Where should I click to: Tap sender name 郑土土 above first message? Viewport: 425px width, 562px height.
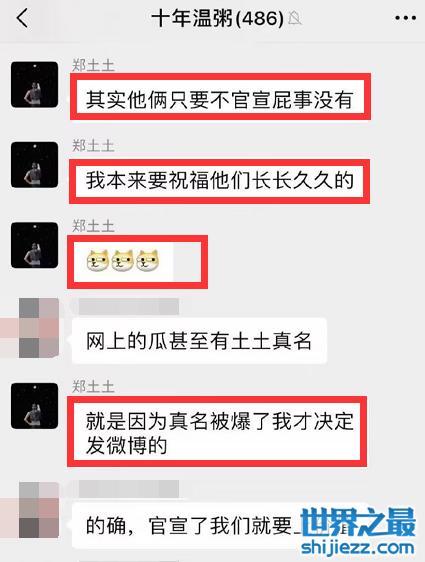click(94, 66)
